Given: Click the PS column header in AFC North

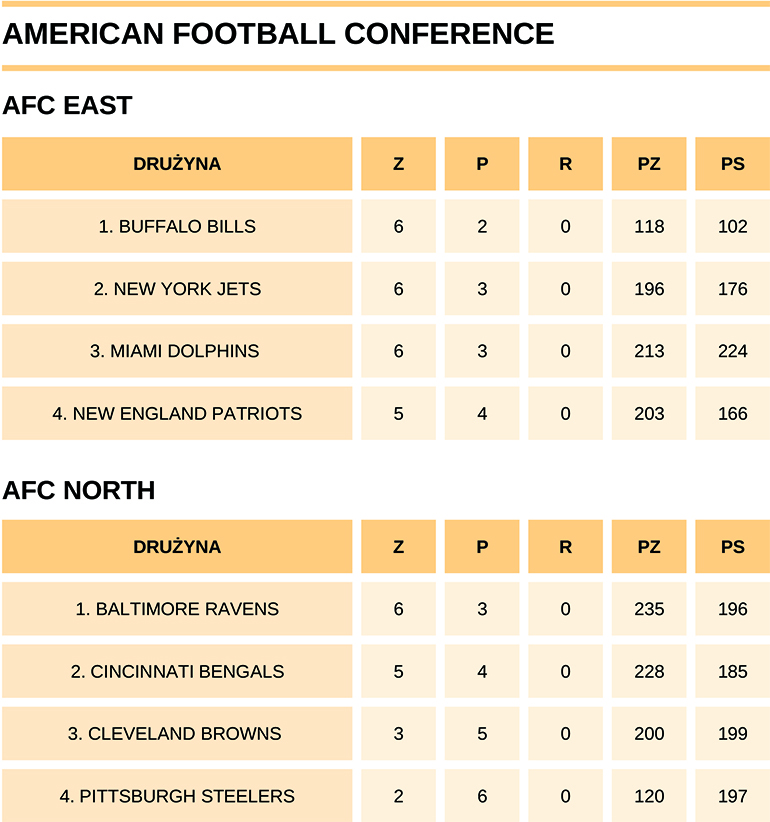Looking at the screenshot, I should pos(732,547).
